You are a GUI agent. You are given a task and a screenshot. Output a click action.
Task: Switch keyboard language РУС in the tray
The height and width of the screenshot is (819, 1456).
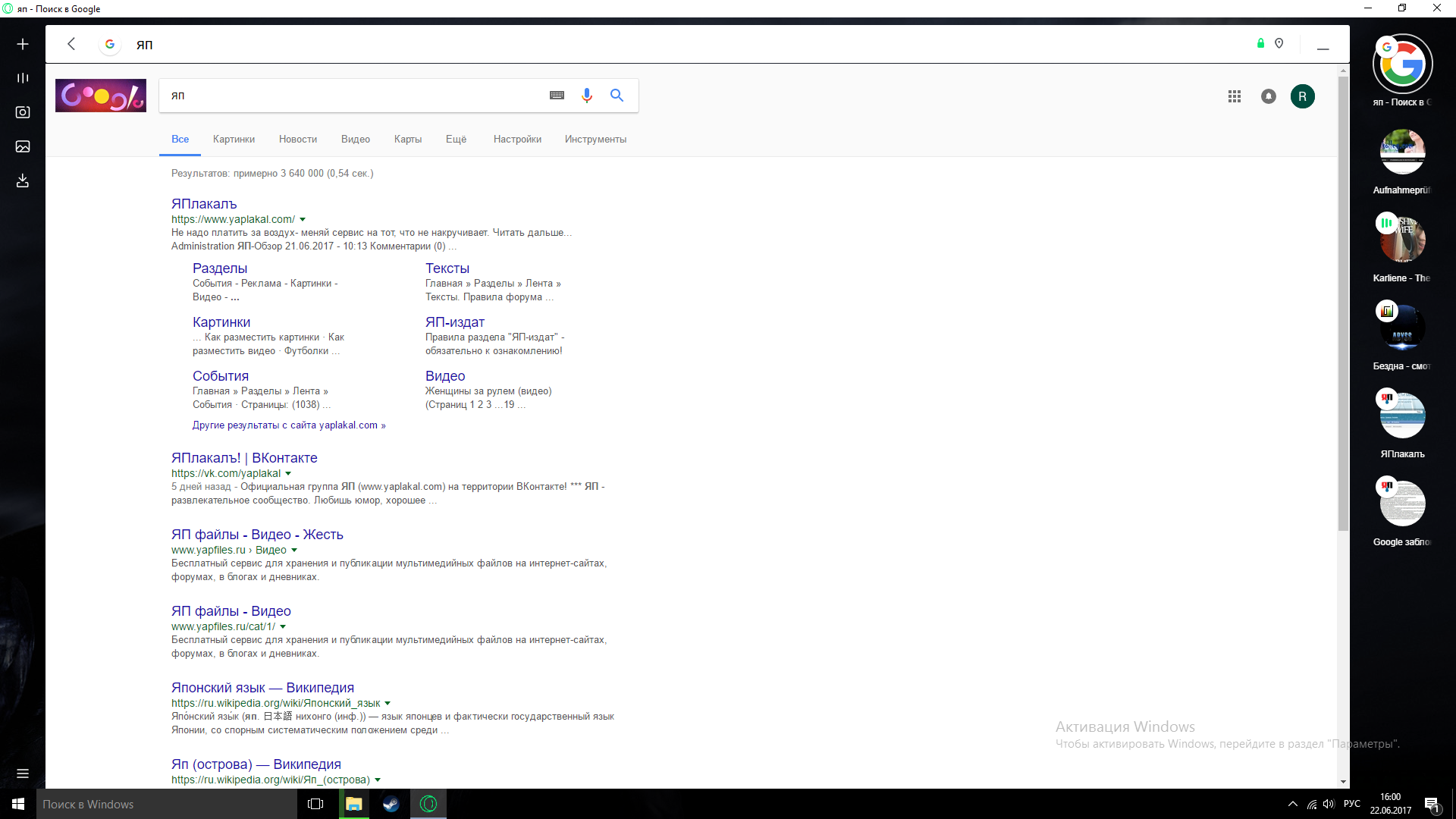pyautogui.click(x=1352, y=804)
